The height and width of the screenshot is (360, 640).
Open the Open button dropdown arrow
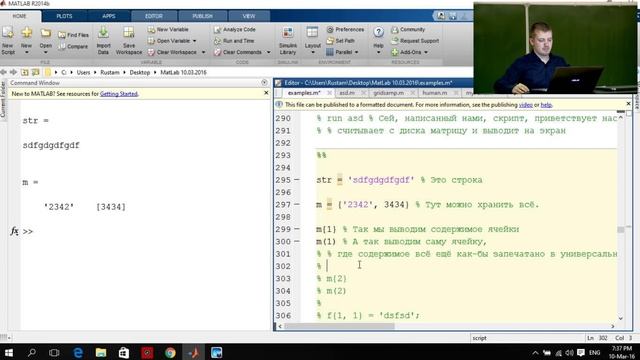[46, 52]
